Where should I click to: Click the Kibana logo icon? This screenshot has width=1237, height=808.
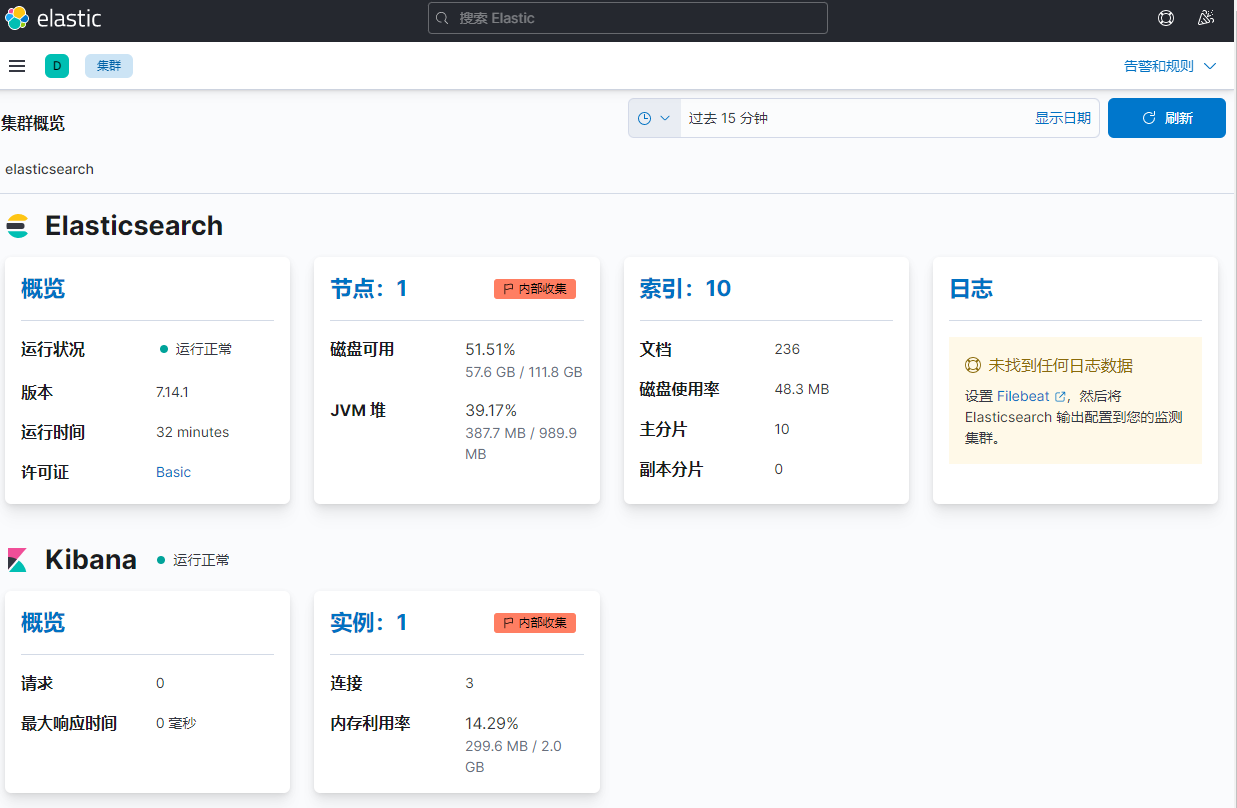coord(18,560)
